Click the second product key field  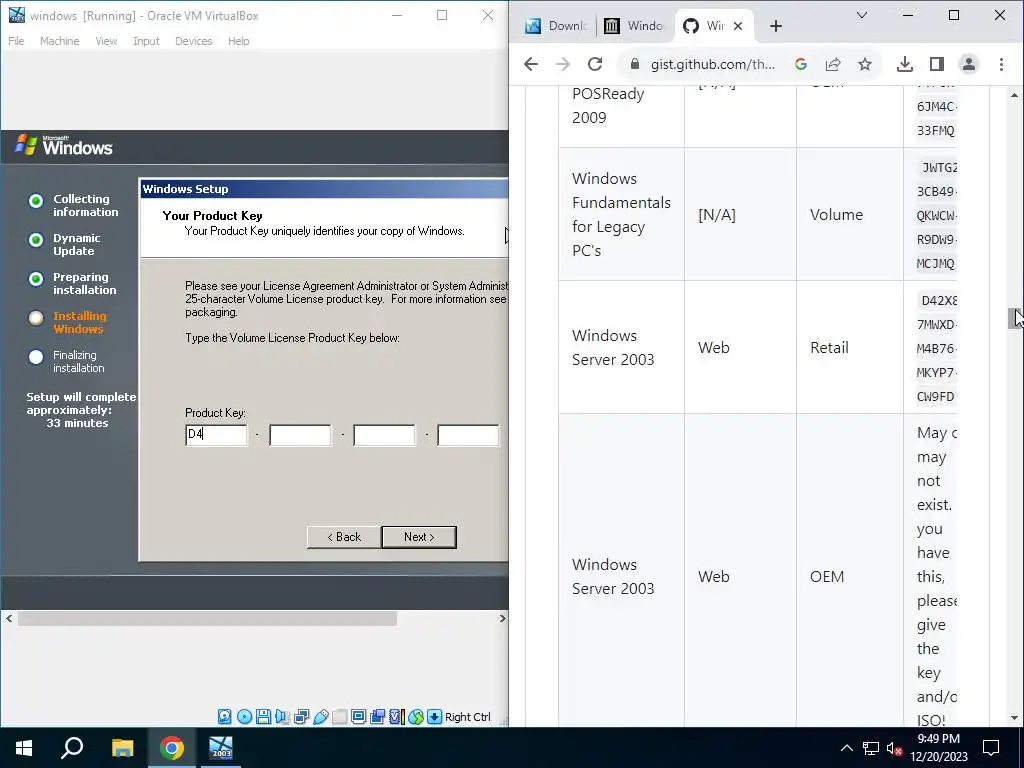(300, 435)
